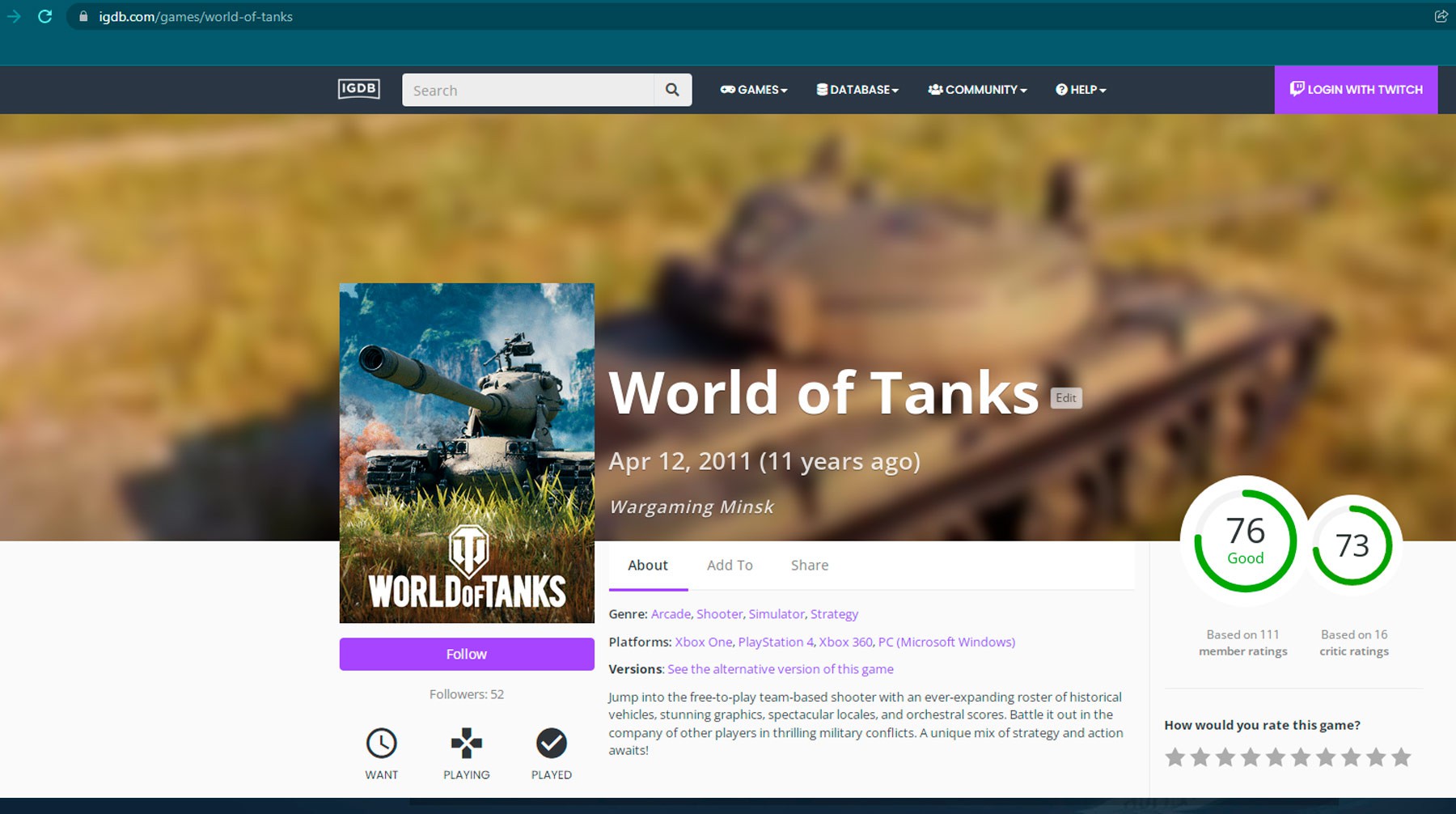The image size is (1456, 814).
Task: Open the Games dropdown menu
Action: tap(754, 90)
